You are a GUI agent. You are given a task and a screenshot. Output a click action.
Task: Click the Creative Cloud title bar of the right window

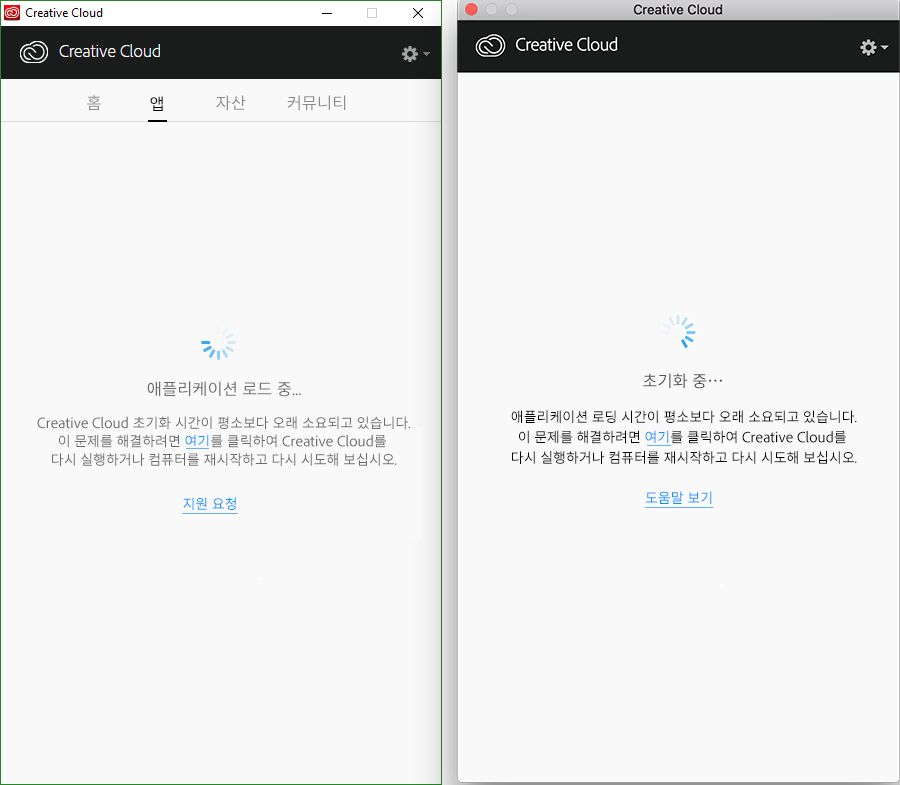(678, 10)
